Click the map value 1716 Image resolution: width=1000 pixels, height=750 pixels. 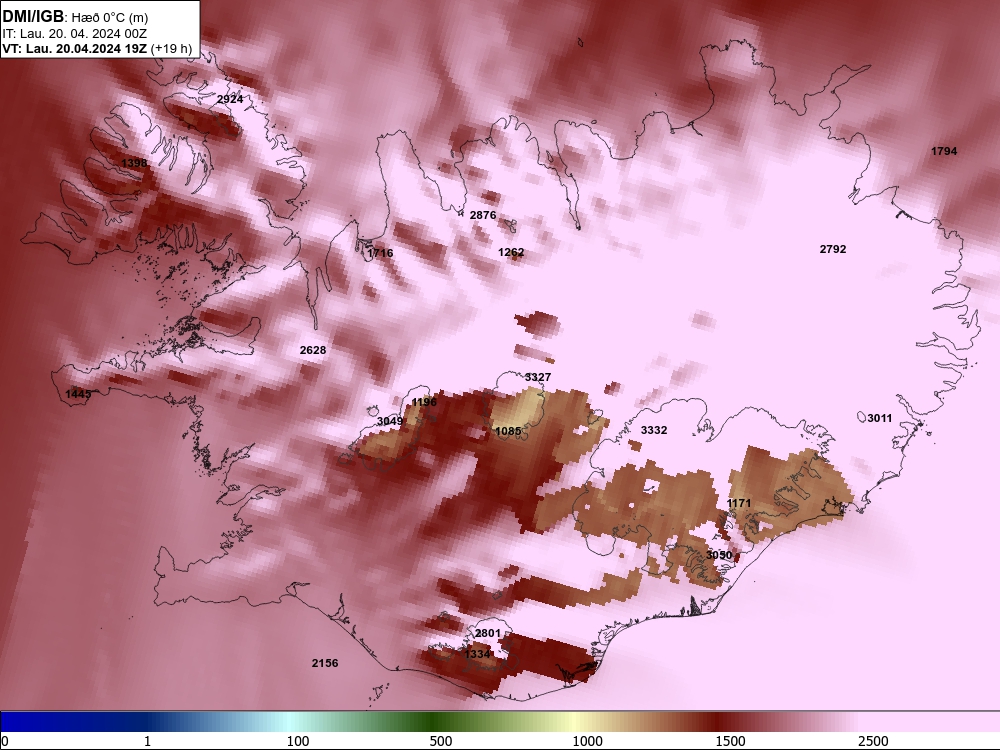(380, 253)
